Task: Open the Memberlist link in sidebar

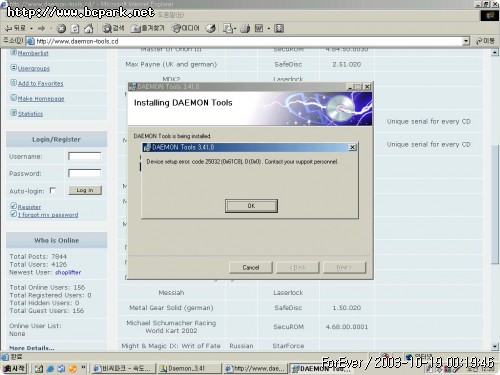Action: [33, 53]
